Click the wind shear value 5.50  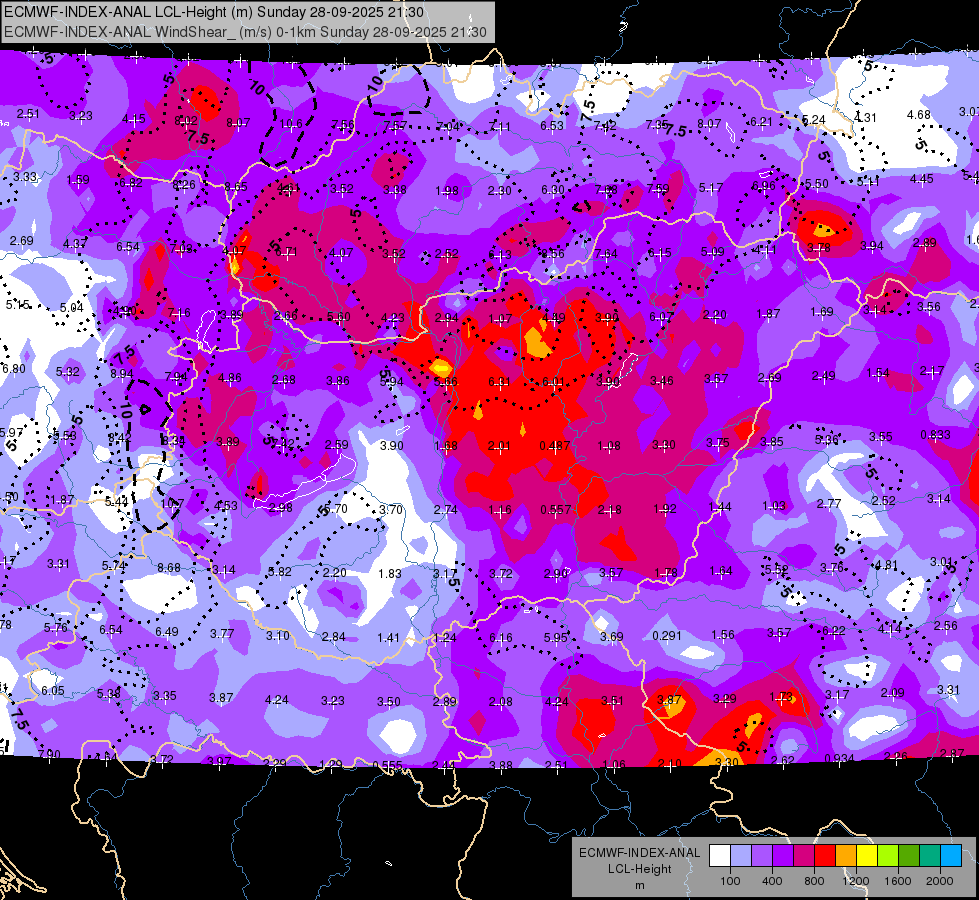click(x=817, y=184)
